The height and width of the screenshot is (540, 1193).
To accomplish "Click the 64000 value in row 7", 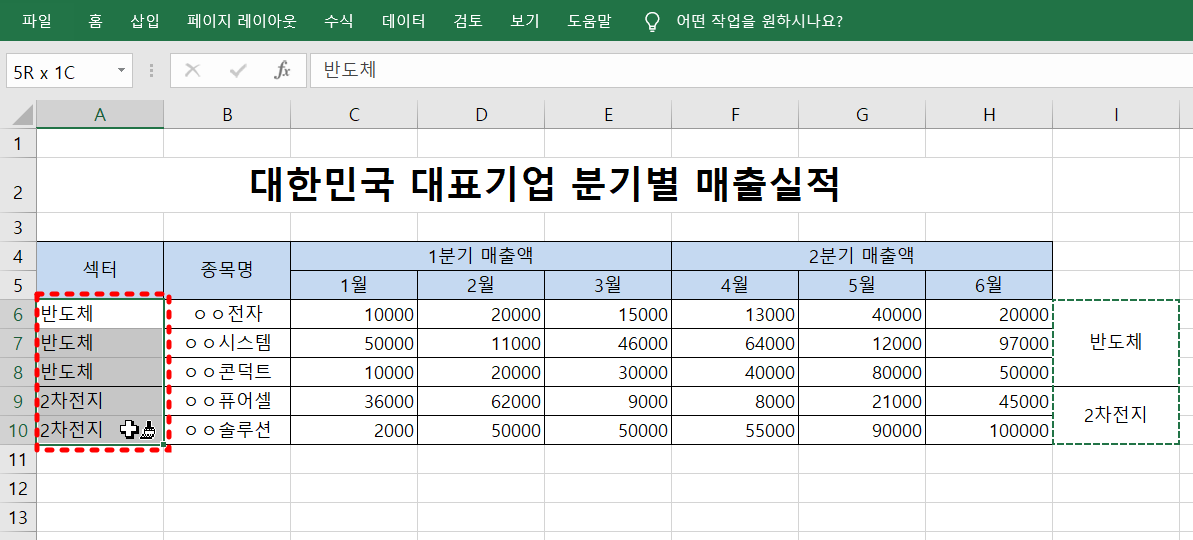I will [735, 343].
